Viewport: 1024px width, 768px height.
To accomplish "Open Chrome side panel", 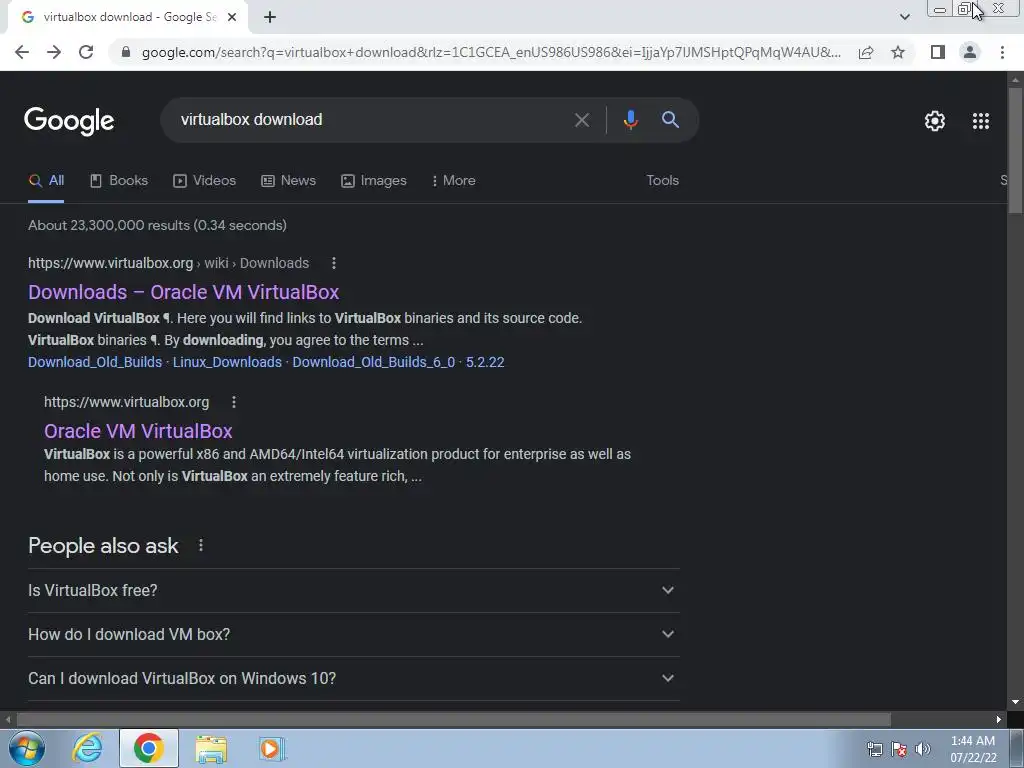I will click(x=938, y=52).
